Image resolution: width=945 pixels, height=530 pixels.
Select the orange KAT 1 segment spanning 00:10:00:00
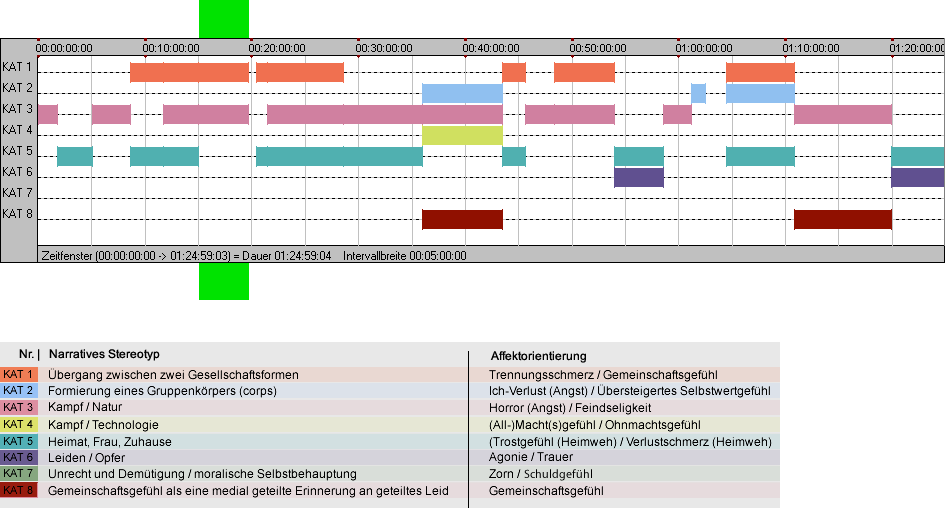tap(189, 72)
